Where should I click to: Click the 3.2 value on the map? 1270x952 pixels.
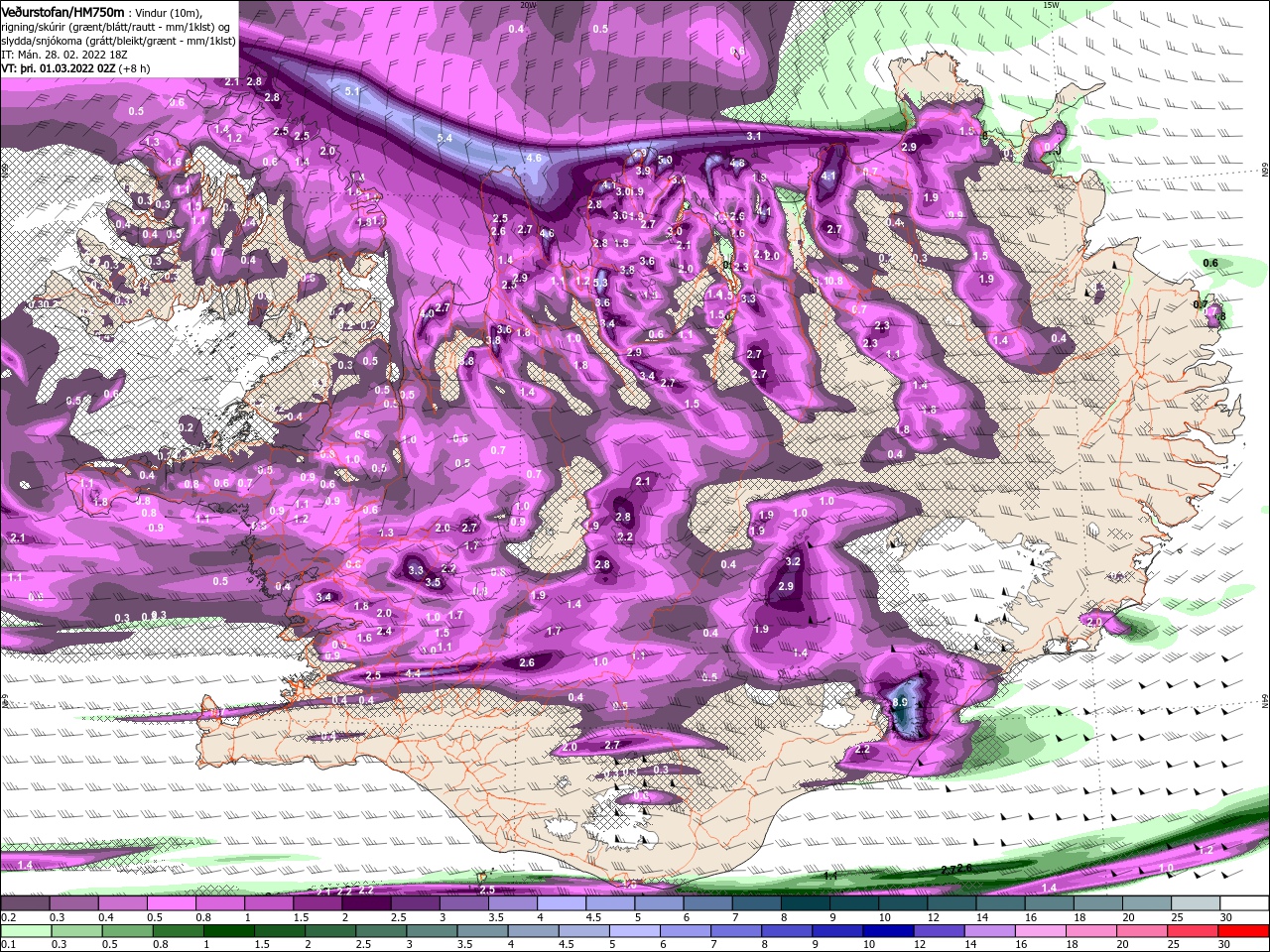pos(793,561)
